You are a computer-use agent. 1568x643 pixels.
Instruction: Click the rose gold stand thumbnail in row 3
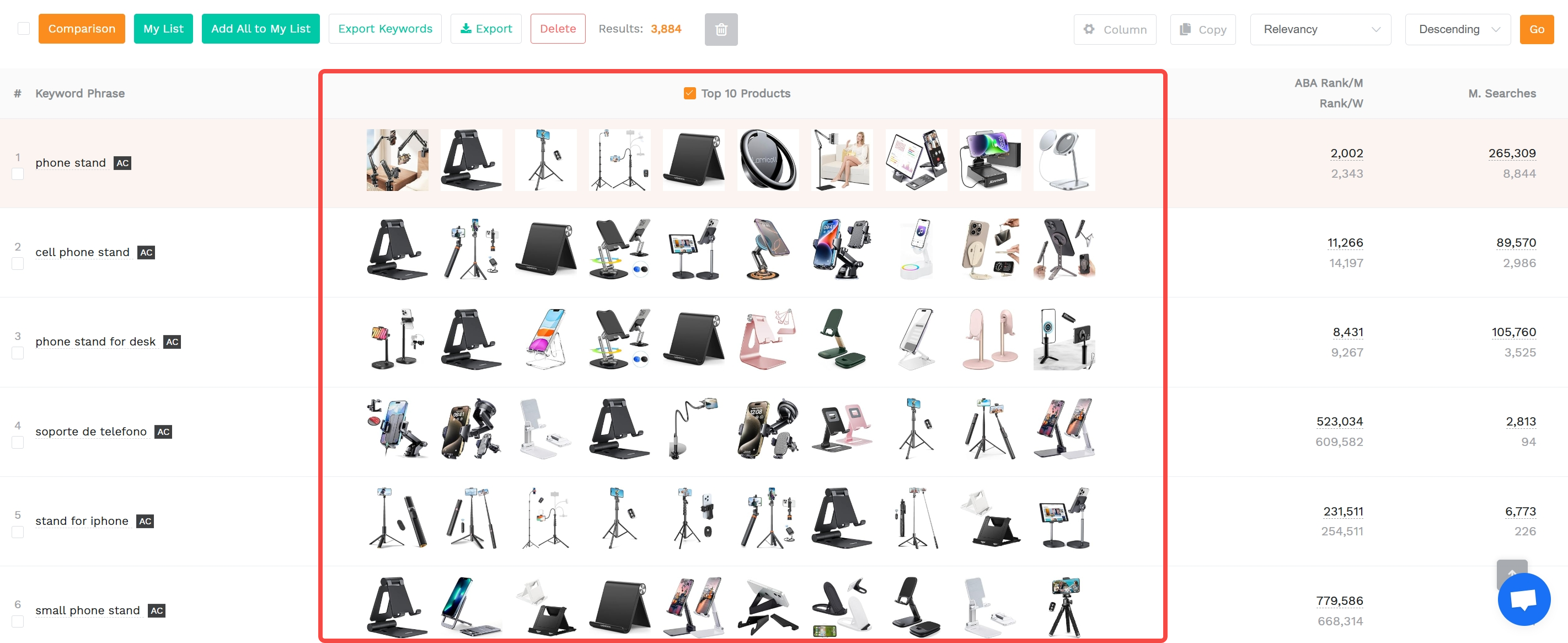tap(768, 339)
